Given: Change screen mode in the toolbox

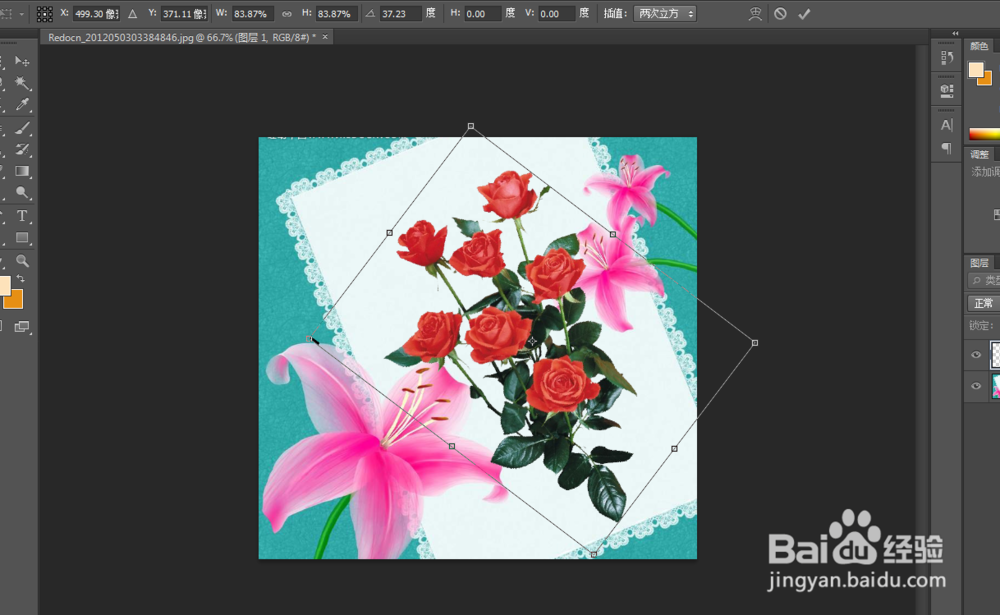Looking at the screenshot, I should point(22,327).
